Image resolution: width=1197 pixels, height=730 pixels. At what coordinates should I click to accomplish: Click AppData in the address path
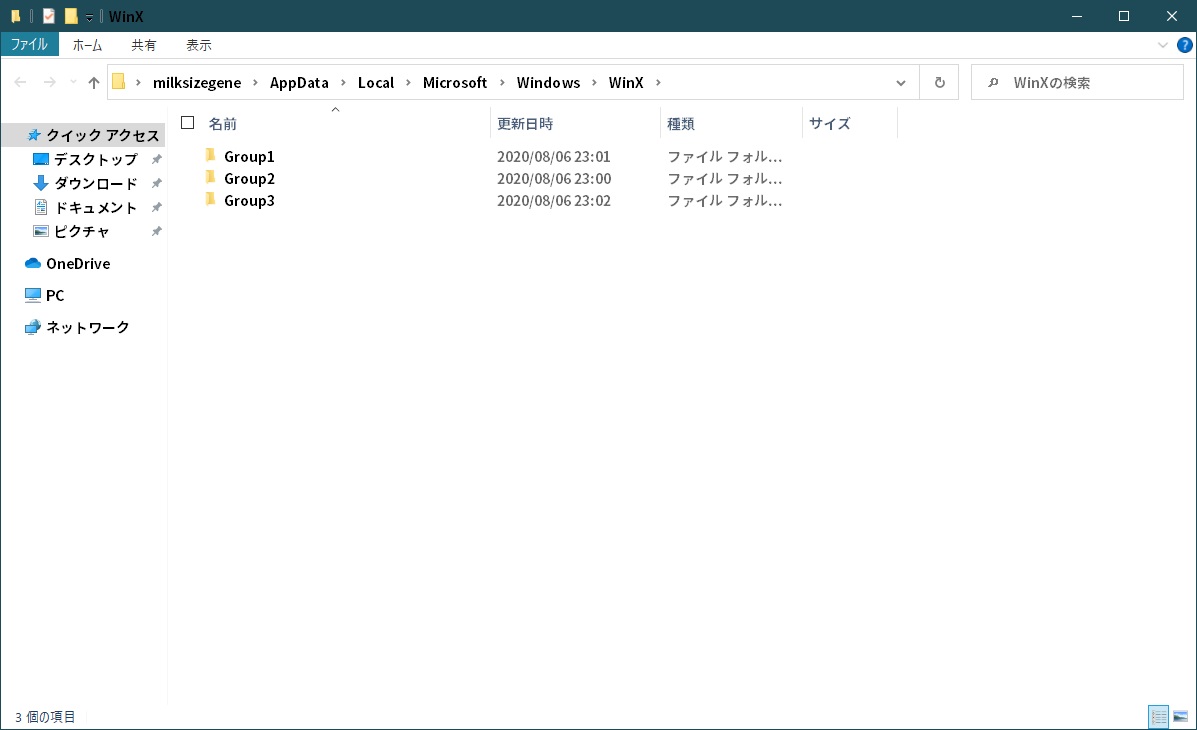[299, 82]
